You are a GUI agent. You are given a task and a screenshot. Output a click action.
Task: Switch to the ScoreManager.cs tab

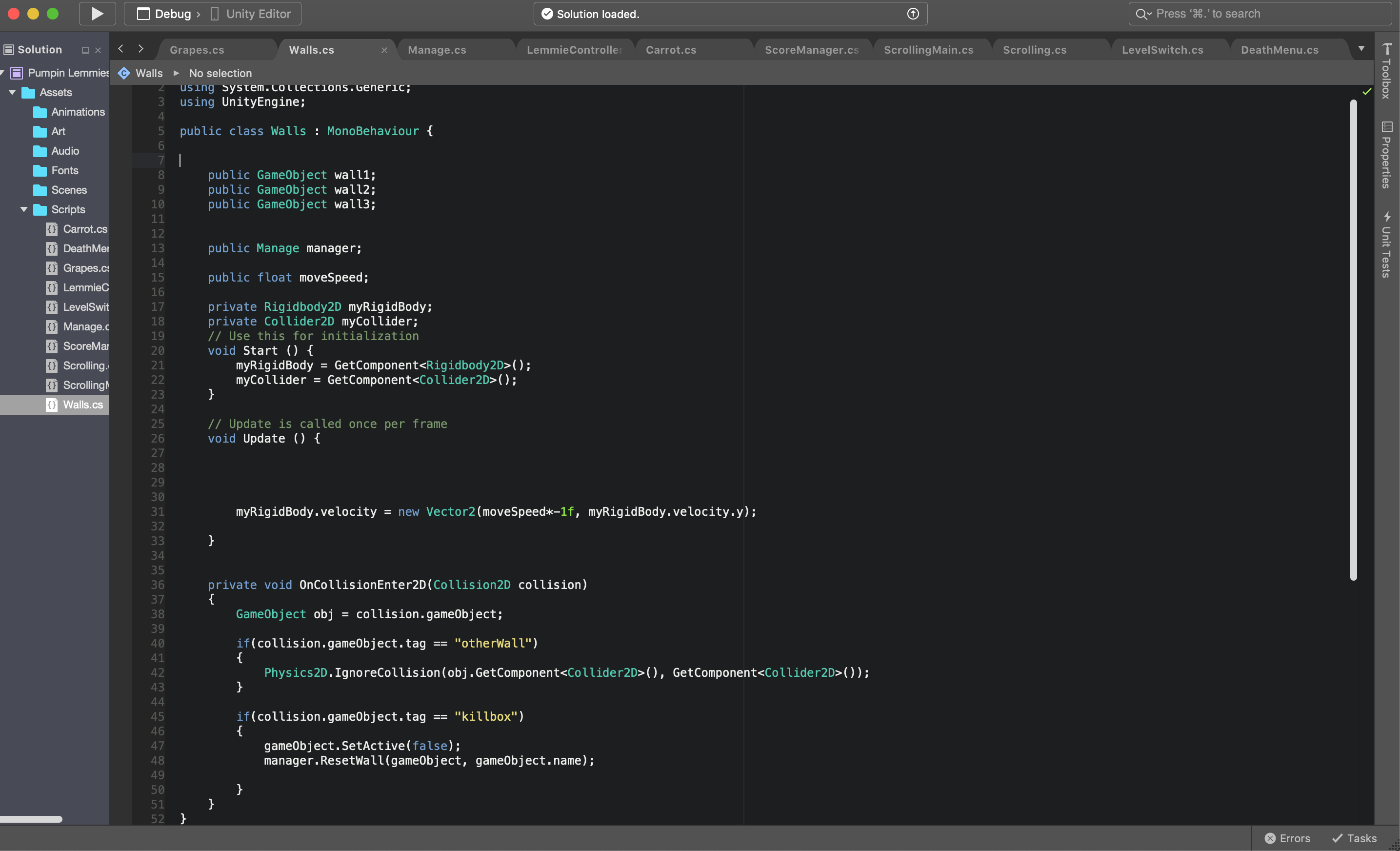coord(811,50)
